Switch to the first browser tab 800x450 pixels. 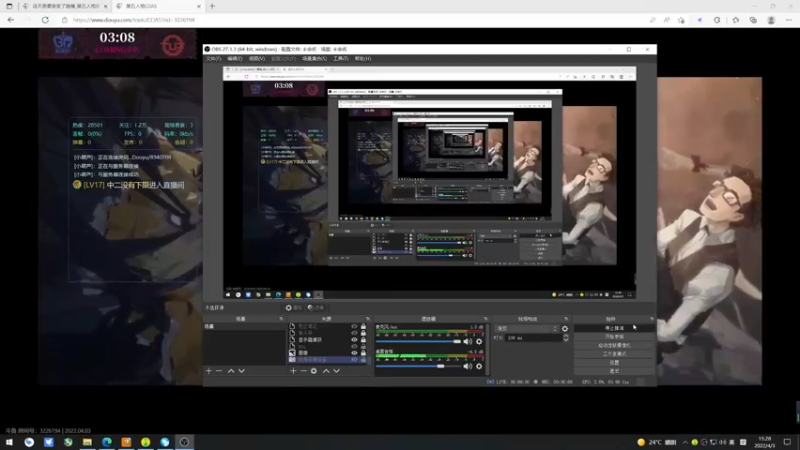(x=64, y=6)
